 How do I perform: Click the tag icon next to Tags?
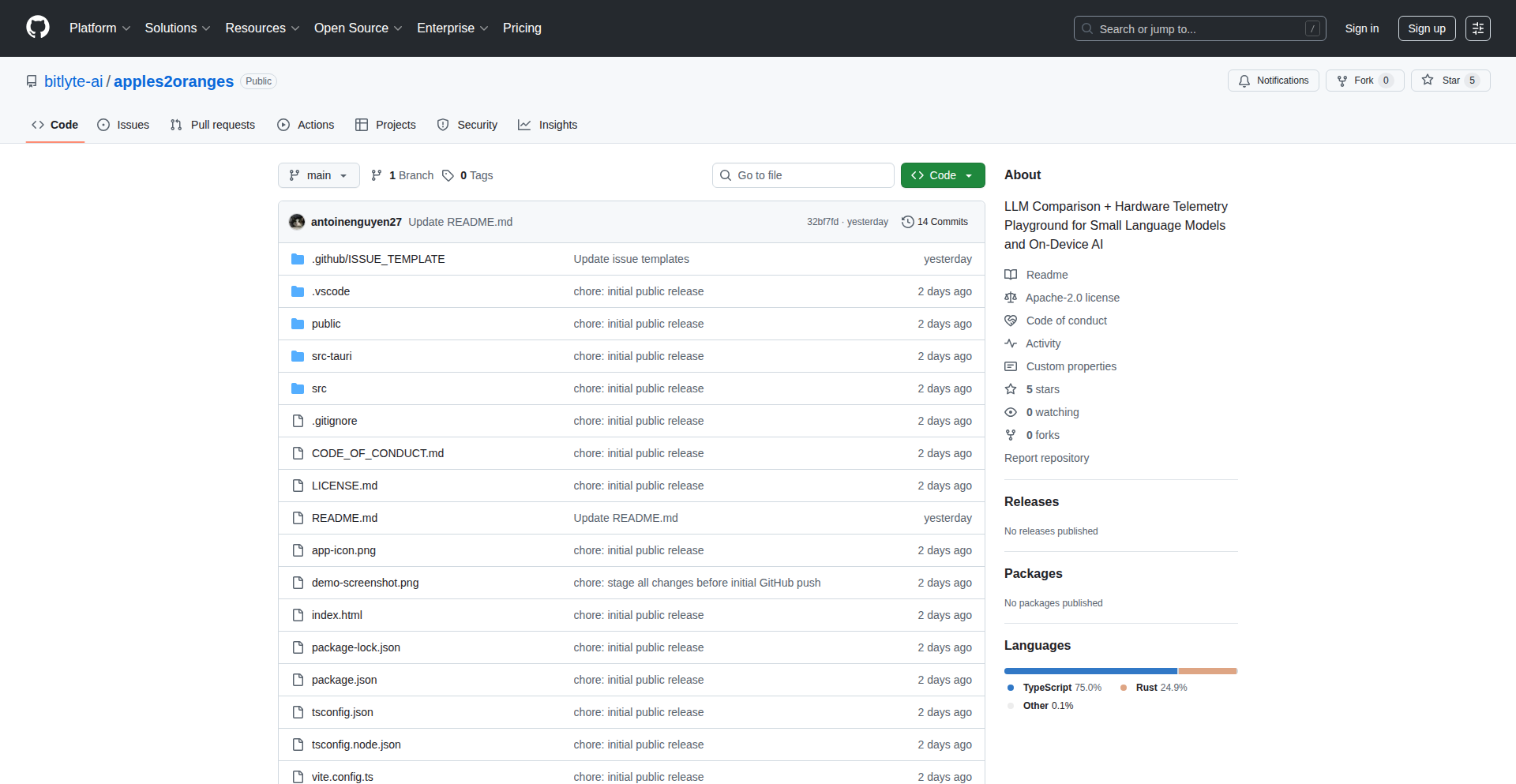click(448, 175)
